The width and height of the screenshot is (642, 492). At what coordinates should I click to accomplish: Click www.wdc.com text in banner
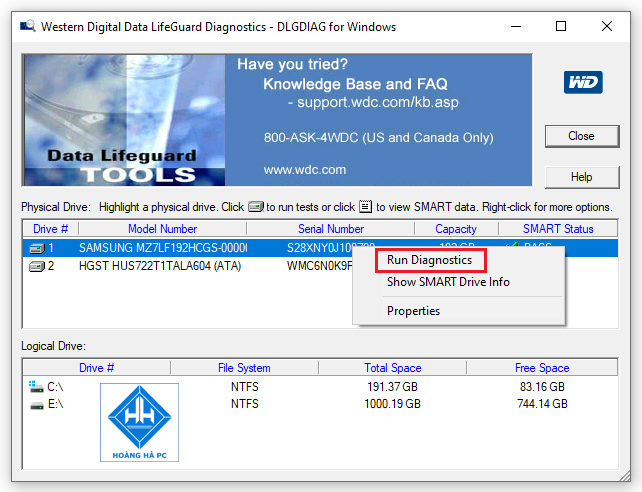pos(305,169)
